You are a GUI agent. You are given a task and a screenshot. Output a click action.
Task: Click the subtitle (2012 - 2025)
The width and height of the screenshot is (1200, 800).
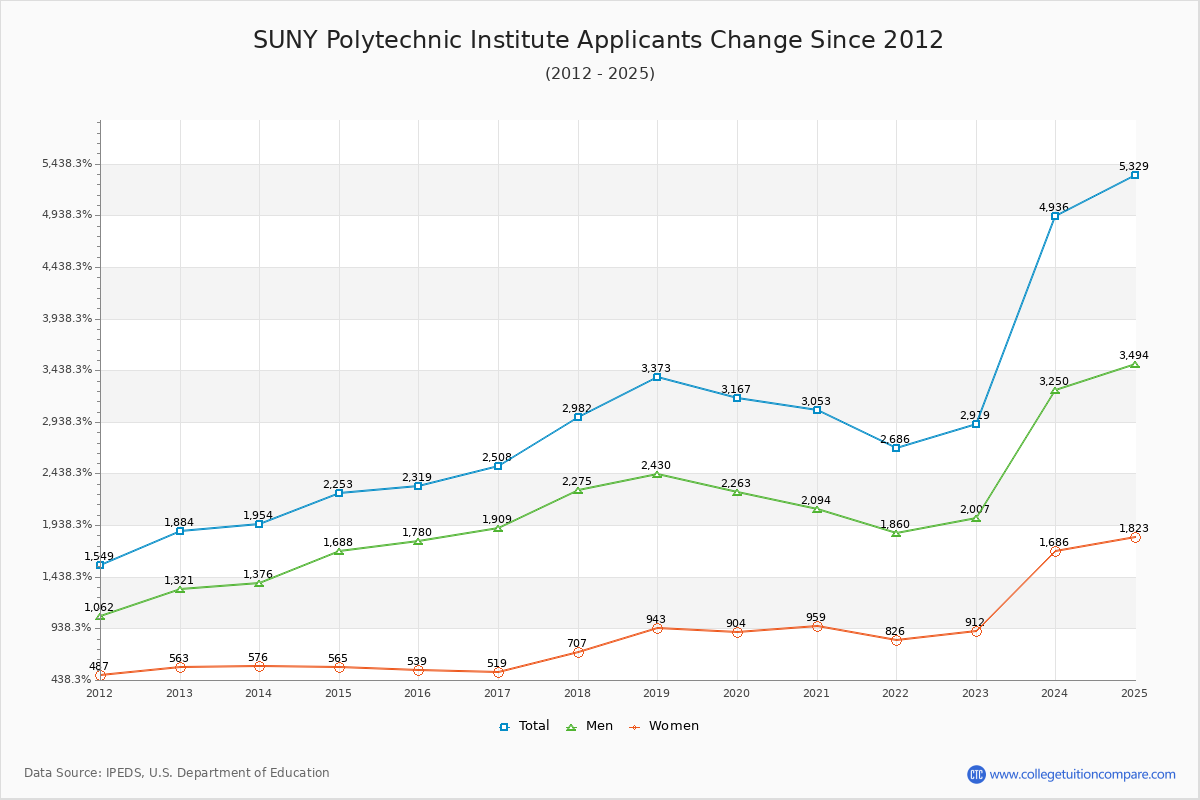tap(600, 73)
